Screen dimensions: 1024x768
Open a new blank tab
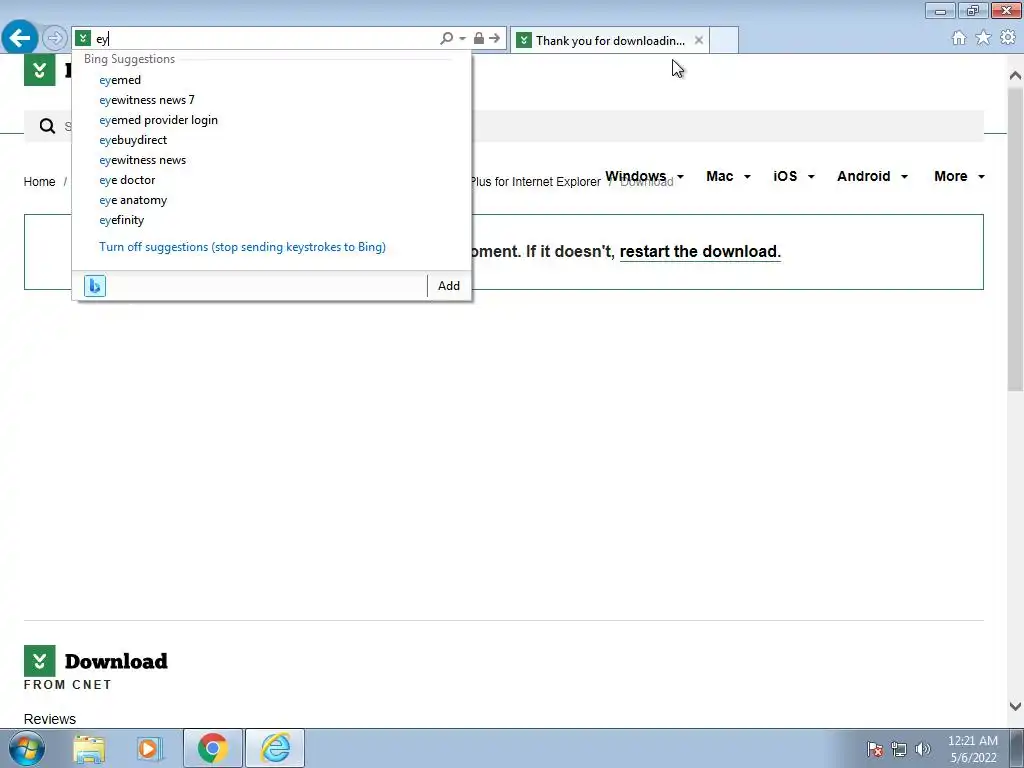(724, 40)
